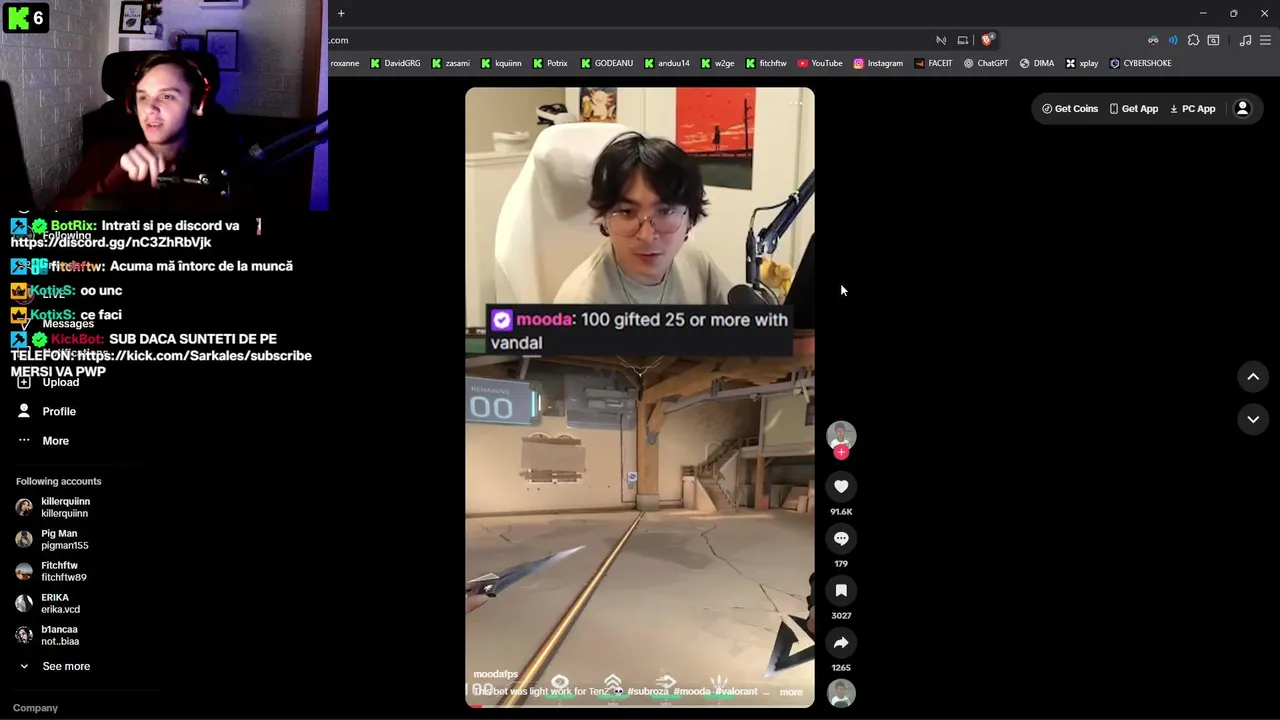Open the Instagram bookmark
Image resolution: width=1280 pixels, height=720 pixels.
tap(878, 63)
